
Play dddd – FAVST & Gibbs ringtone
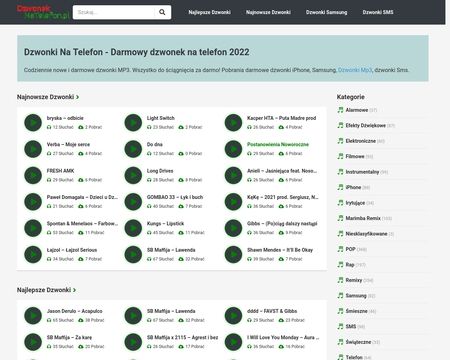click(x=233, y=316)
